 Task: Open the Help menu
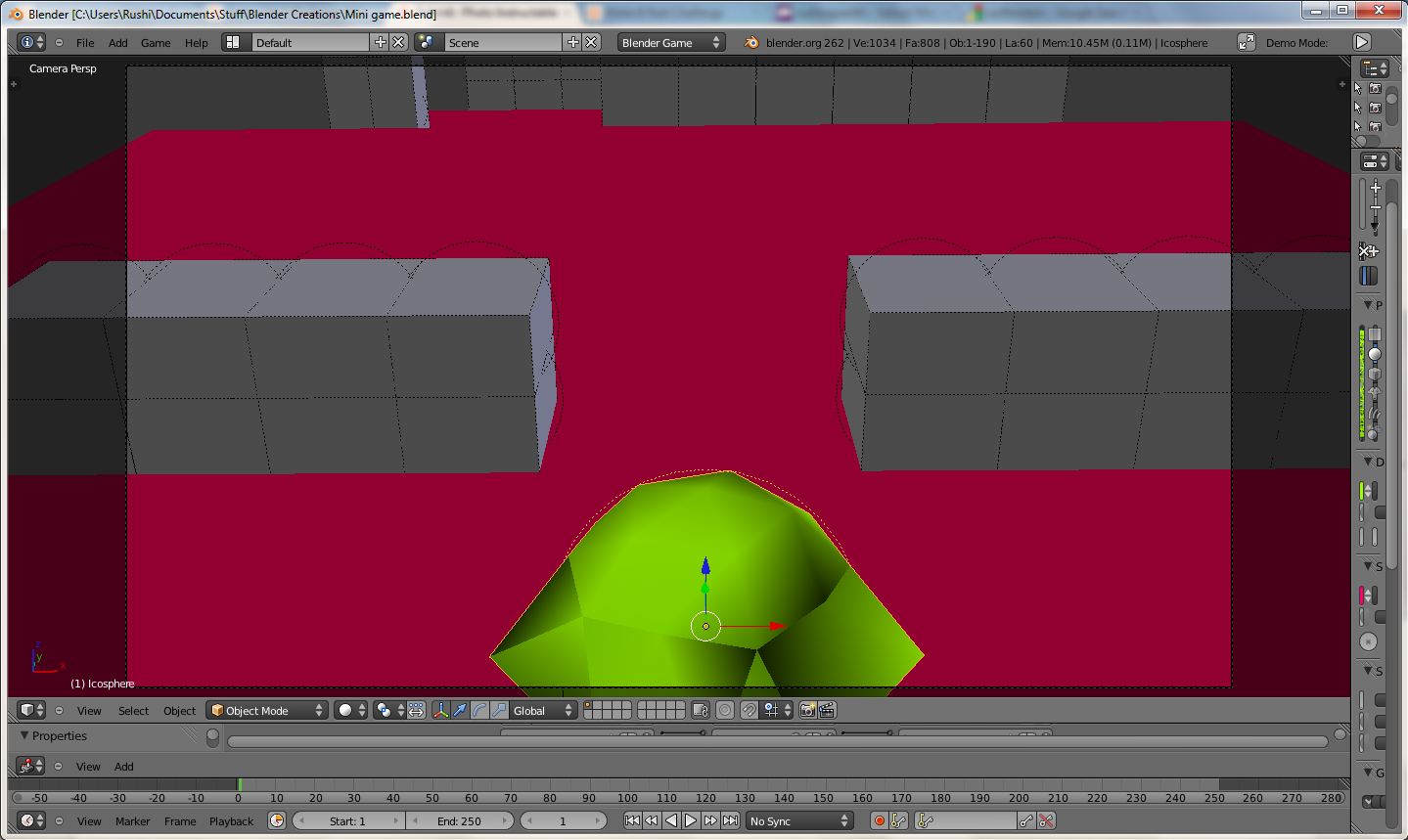196,43
